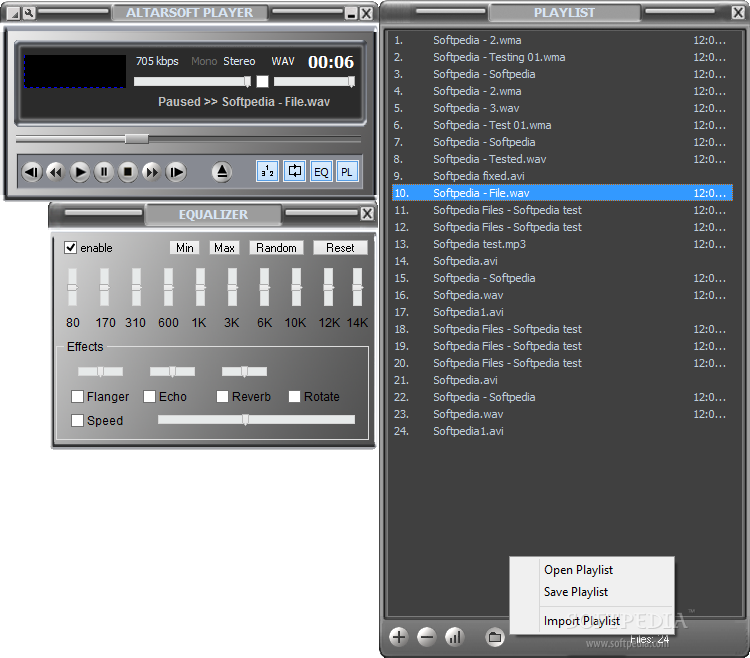Click the fast-forward button
Image resolution: width=750 pixels, height=658 pixels.
[x=152, y=172]
